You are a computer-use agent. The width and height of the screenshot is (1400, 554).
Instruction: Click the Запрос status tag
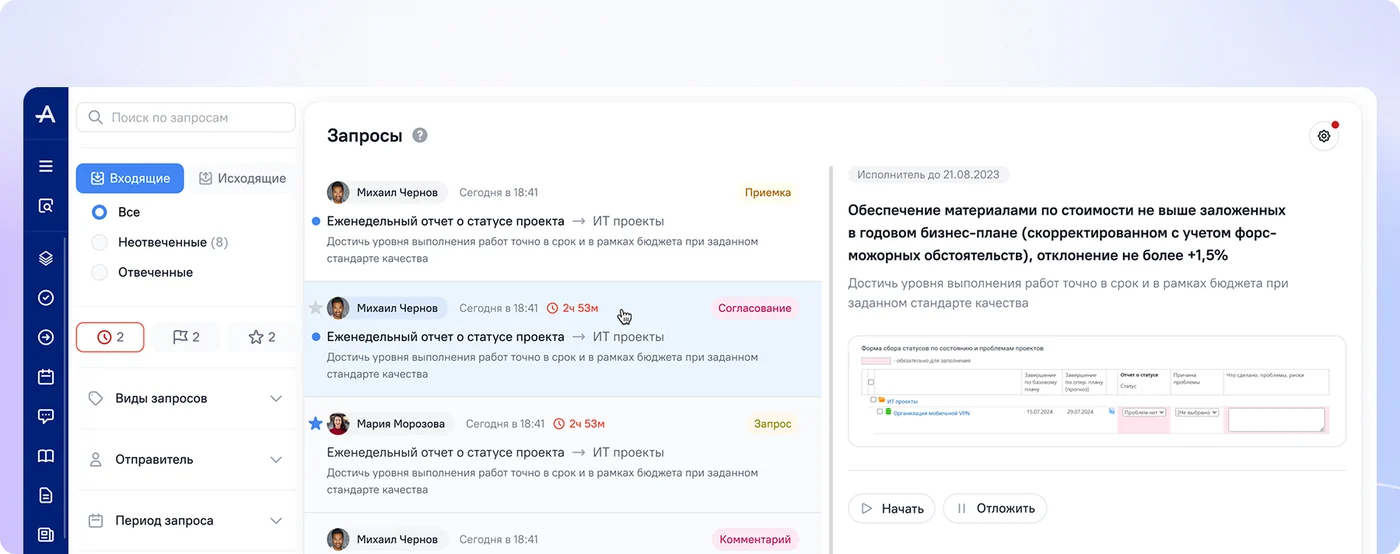tap(772, 424)
